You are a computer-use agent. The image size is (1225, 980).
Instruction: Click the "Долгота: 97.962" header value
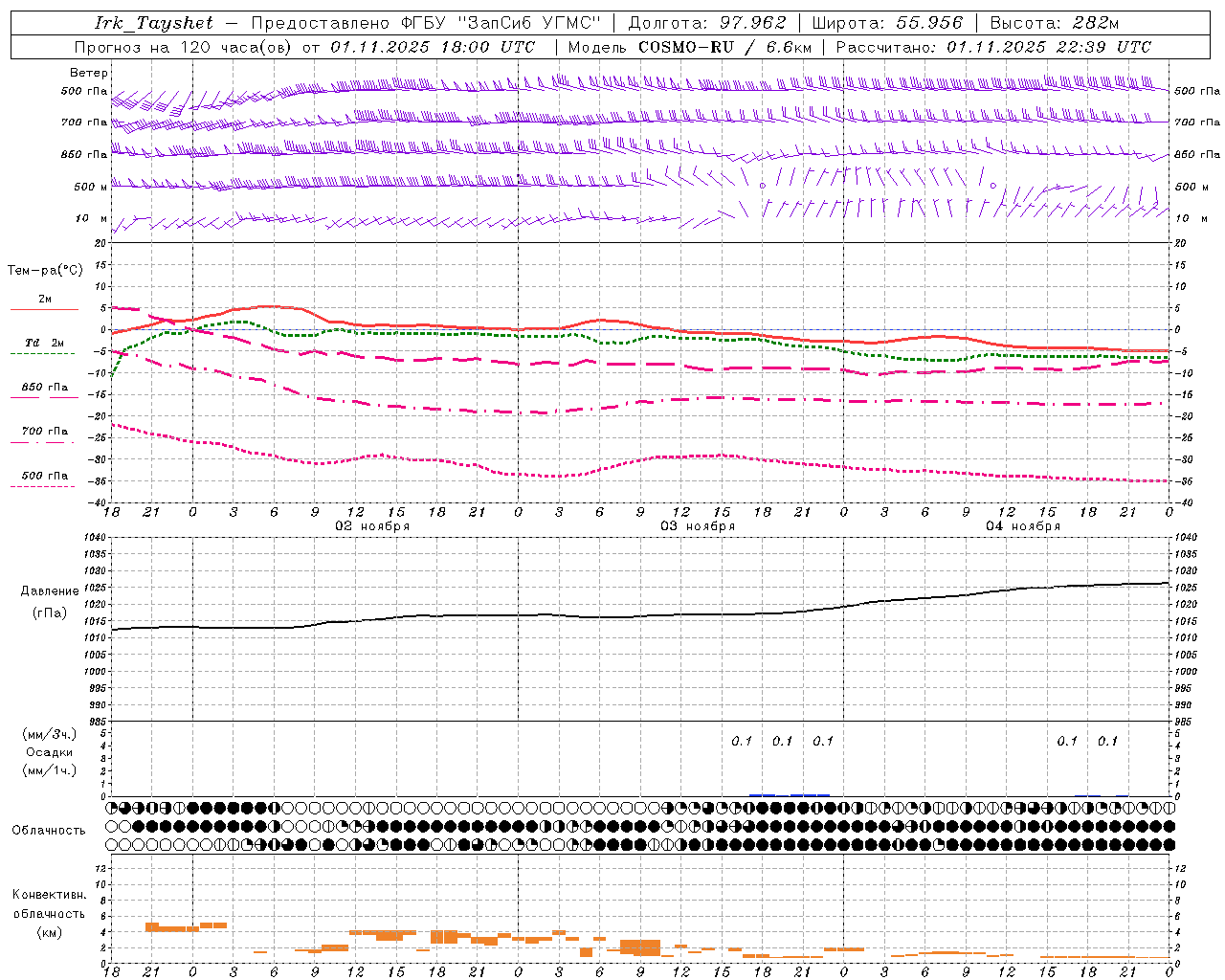(706, 23)
